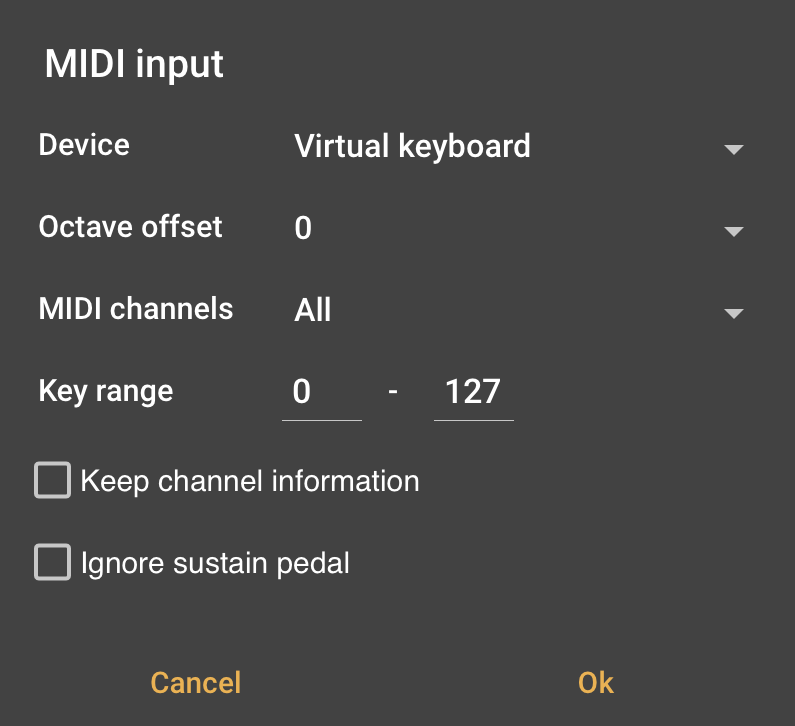Click the MIDI channels value All
Screen dimensions: 795x726
point(313,311)
